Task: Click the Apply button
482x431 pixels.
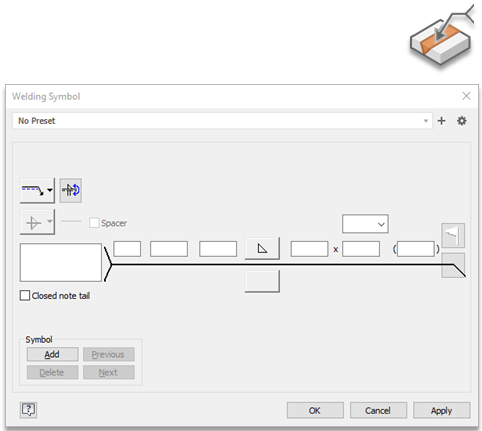Action: coord(442,410)
